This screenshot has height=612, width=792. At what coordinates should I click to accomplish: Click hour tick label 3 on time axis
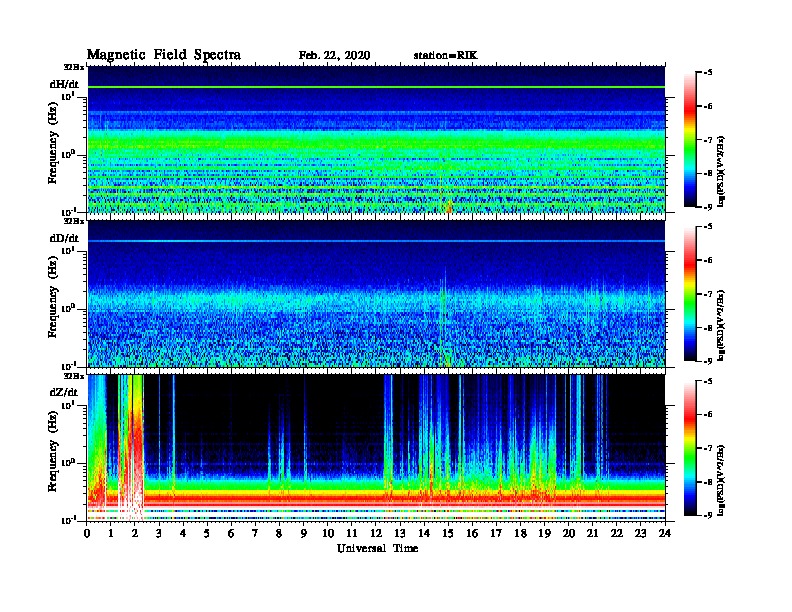[159, 534]
